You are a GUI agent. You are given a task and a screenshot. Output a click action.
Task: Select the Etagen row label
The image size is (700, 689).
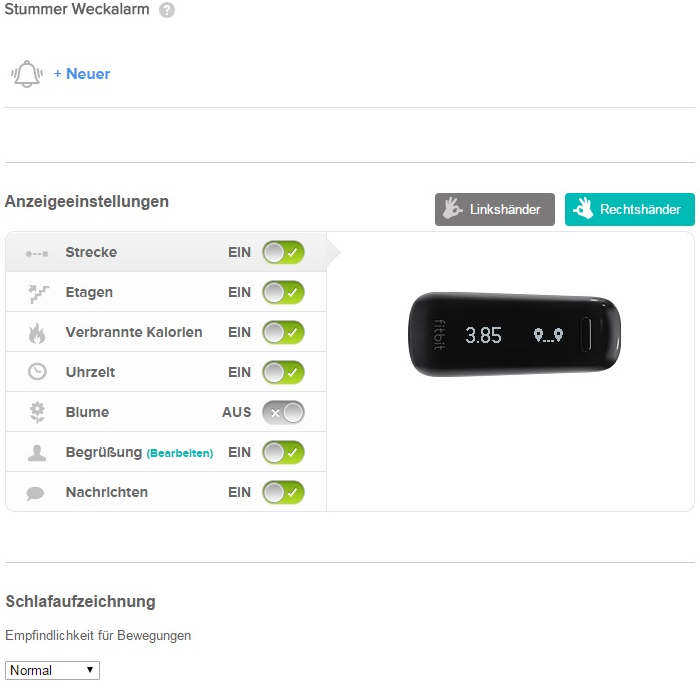[x=89, y=292]
